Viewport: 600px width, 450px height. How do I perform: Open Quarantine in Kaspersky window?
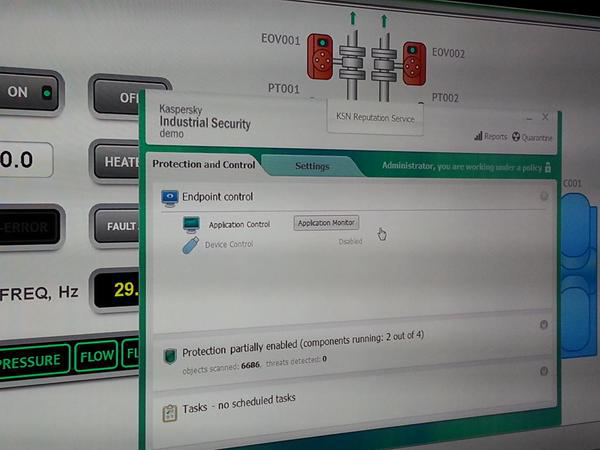coord(532,137)
